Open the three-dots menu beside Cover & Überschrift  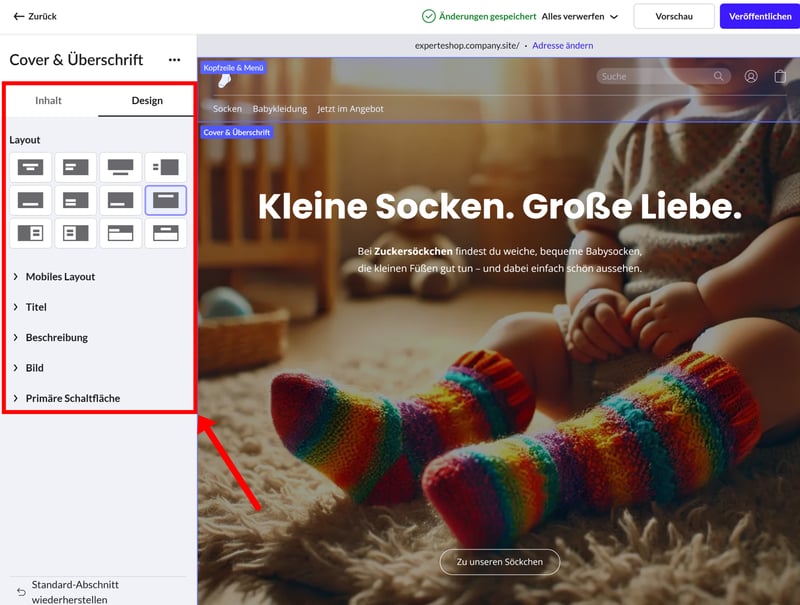coord(175,60)
